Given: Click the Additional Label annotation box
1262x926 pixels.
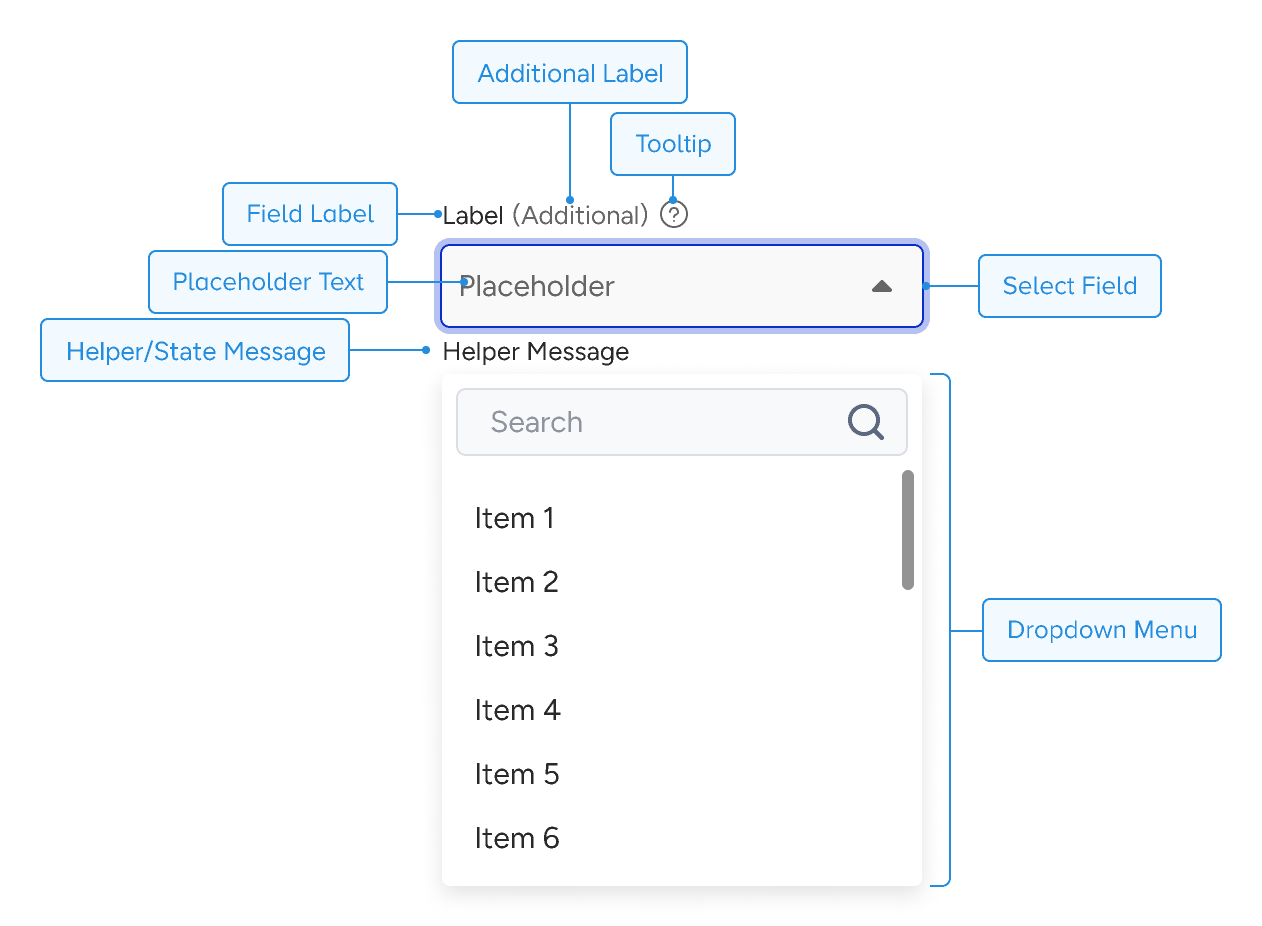Looking at the screenshot, I should coord(570,72).
